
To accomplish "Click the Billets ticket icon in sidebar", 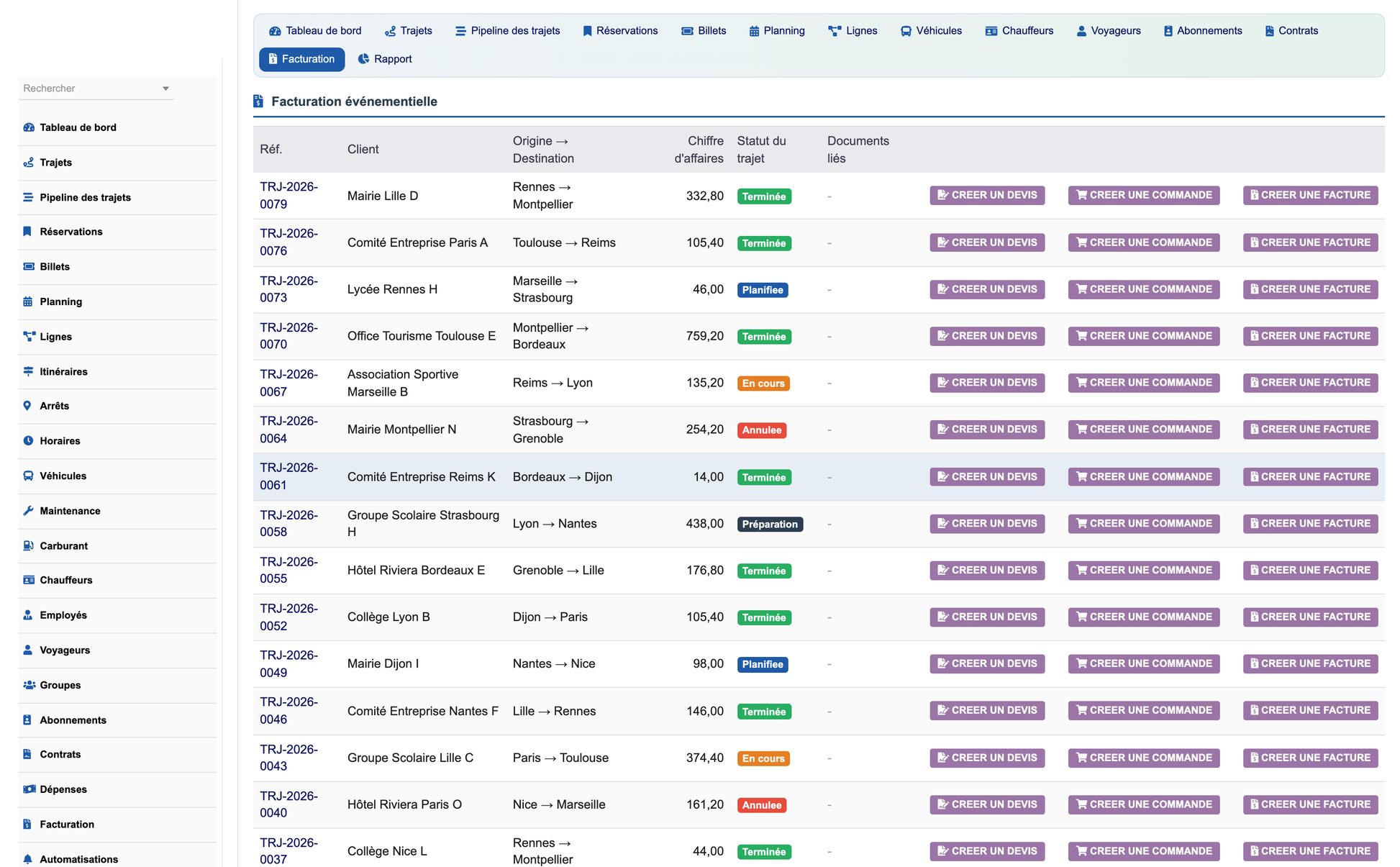I will [29, 266].
